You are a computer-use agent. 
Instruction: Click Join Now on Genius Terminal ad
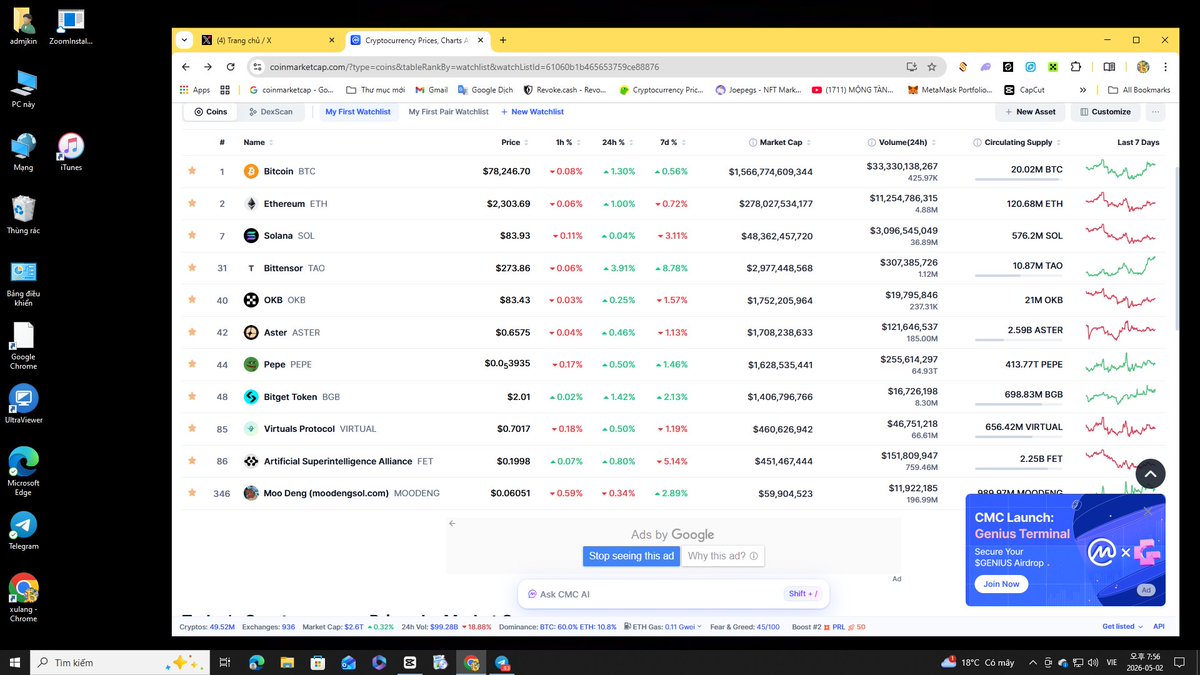(1001, 584)
